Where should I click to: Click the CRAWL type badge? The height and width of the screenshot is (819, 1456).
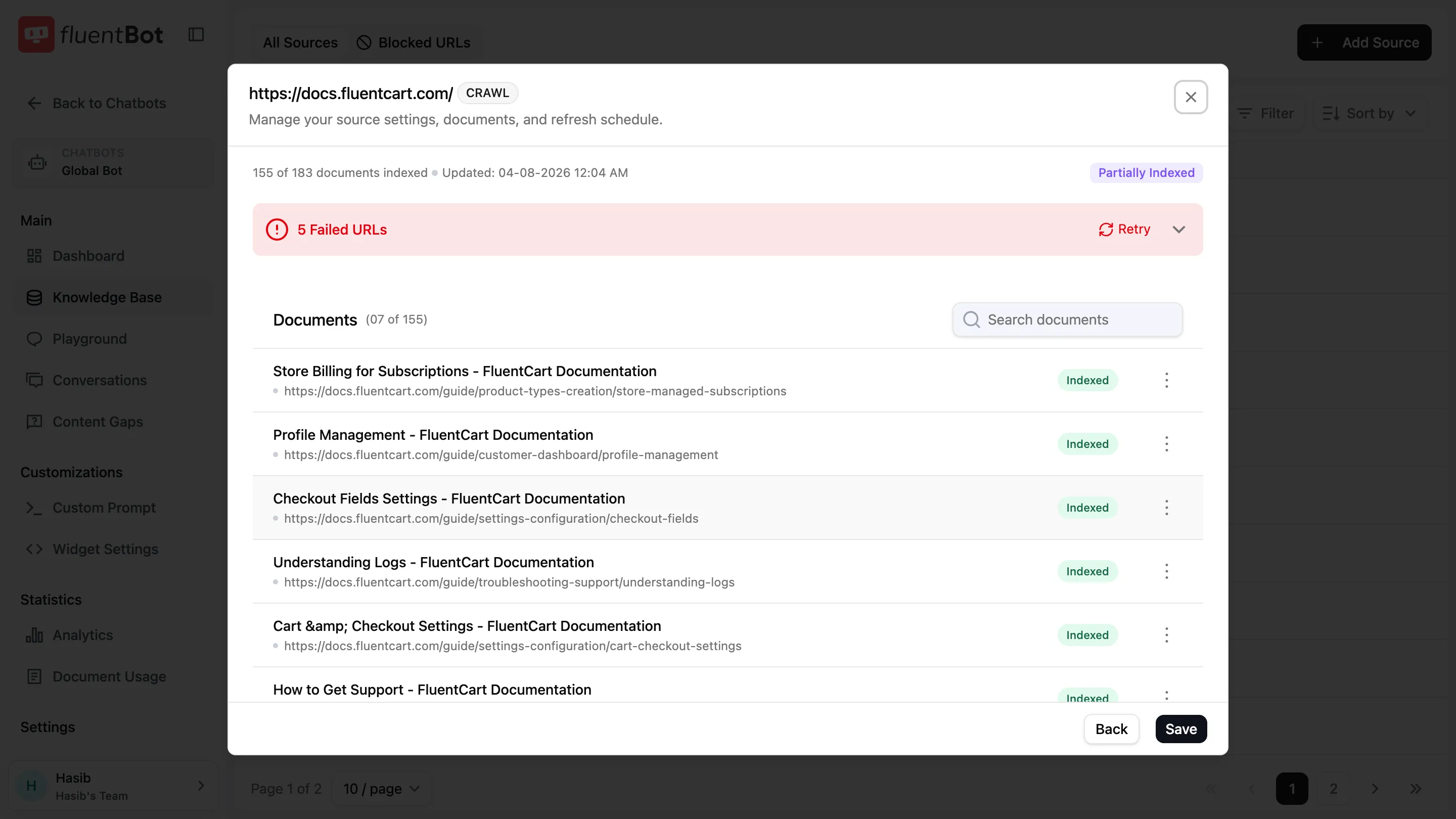(487, 93)
